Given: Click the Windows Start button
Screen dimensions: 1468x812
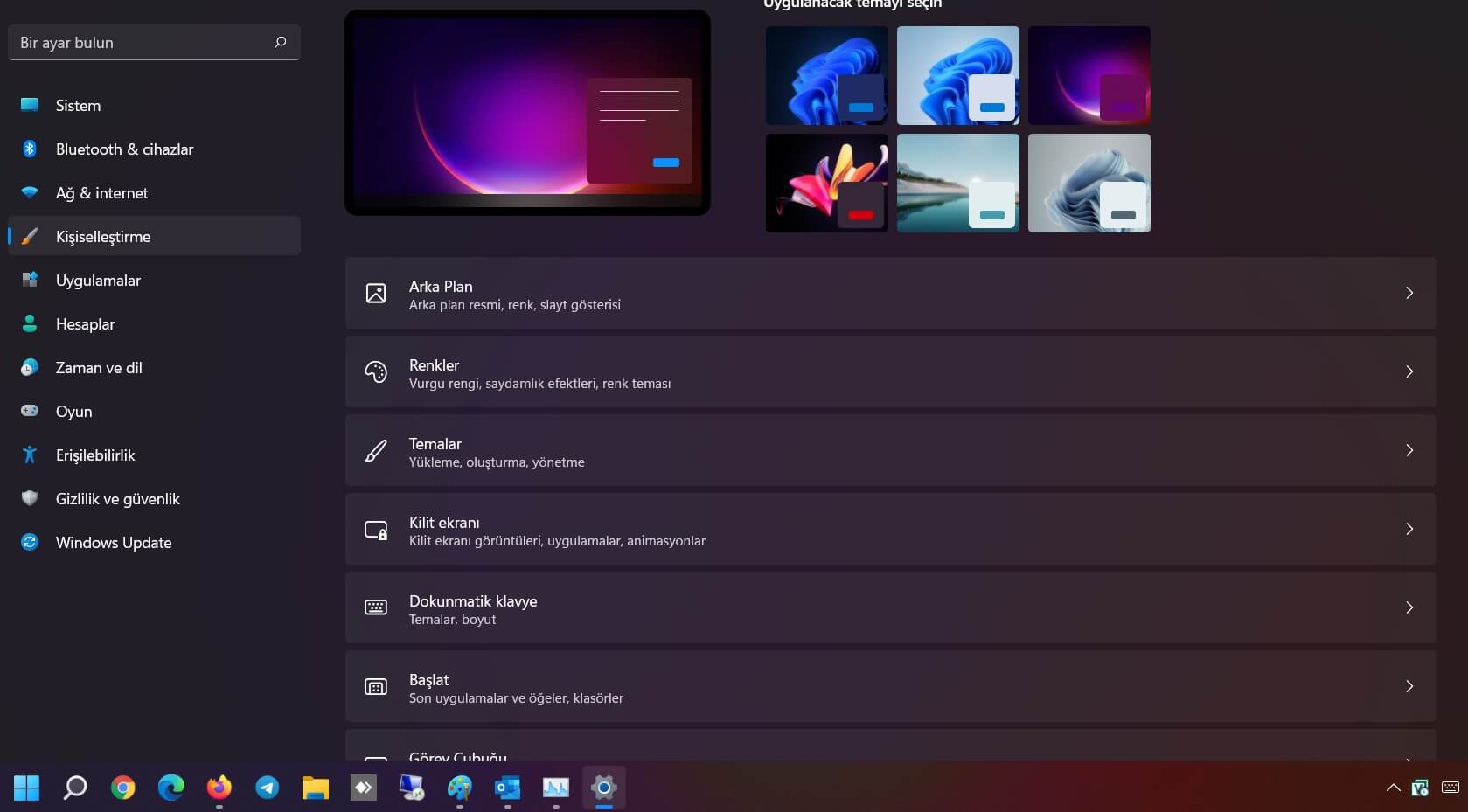Looking at the screenshot, I should click(26, 788).
